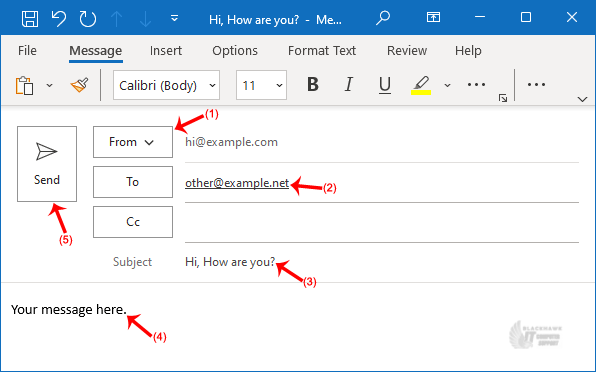Screen dimensions: 596x372
Task: Click the Cc button
Action: pos(133,222)
